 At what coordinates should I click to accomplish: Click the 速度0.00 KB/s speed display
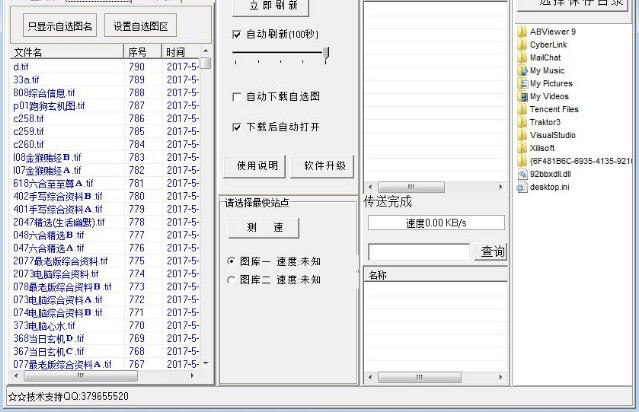436,223
